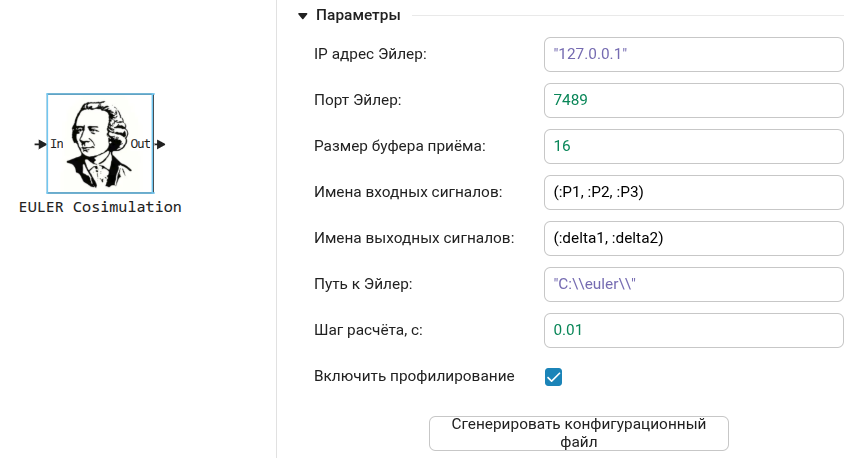
Task: Click the Параметры section title
Action: [x=358, y=16]
